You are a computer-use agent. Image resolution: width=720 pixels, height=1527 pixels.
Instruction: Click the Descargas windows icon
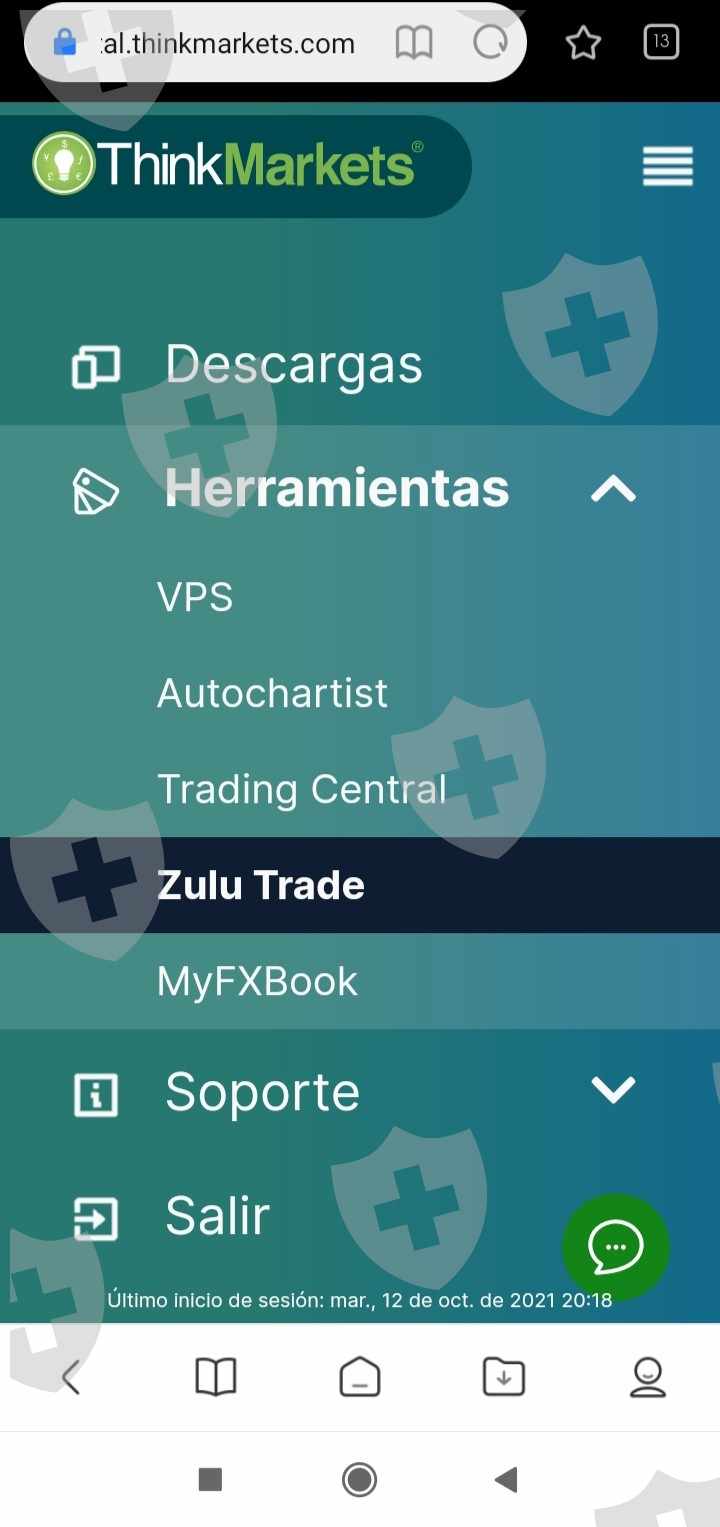pyautogui.click(x=96, y=367)
